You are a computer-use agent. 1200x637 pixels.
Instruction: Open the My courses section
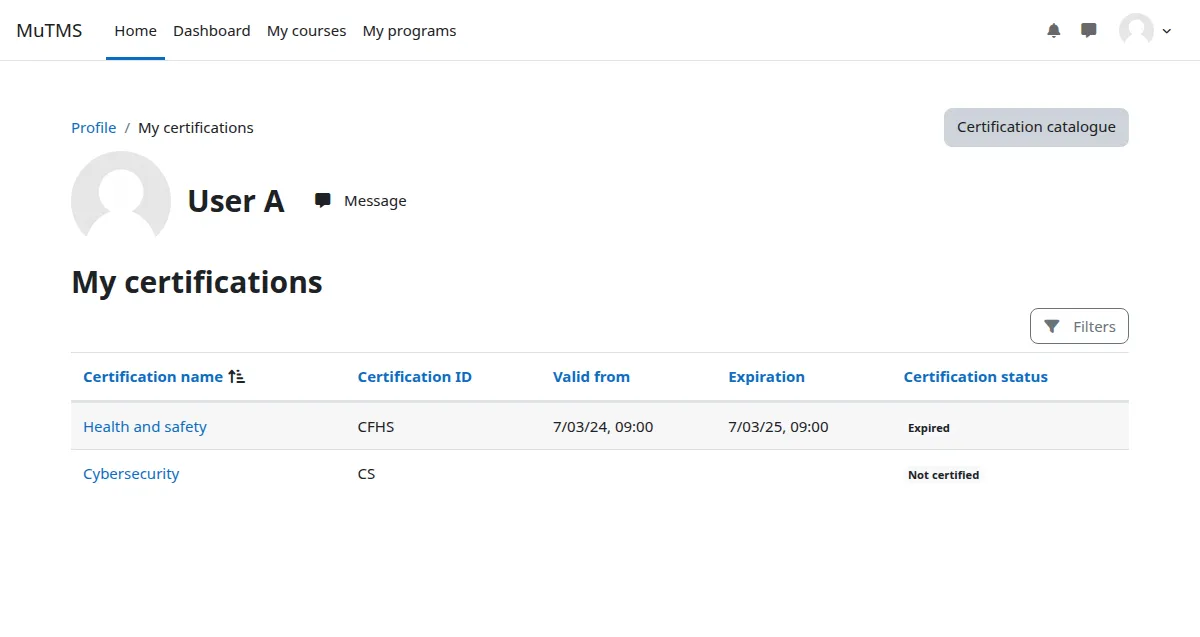[x=306, y=30]
